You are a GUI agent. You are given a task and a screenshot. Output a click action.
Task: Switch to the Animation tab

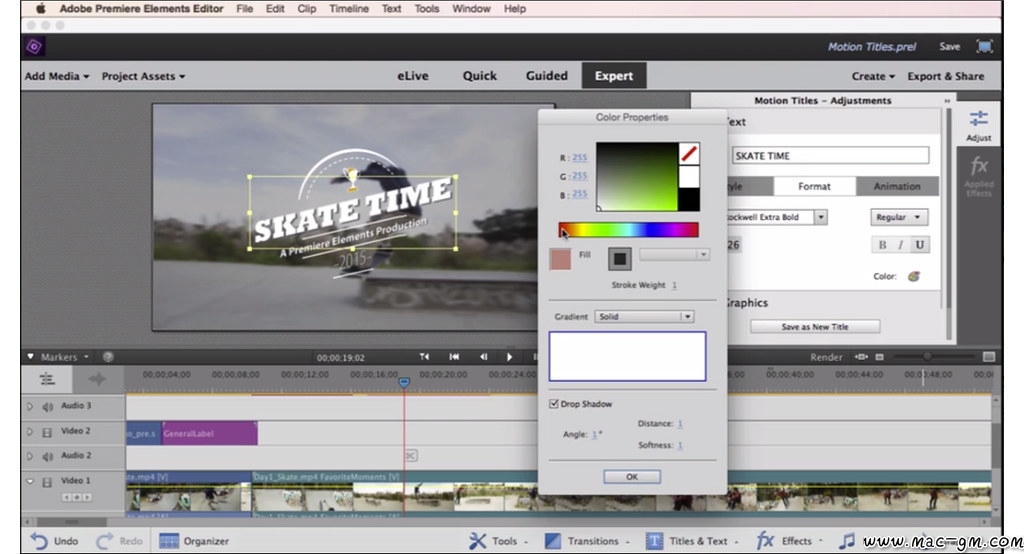click(x=897, y=186)
